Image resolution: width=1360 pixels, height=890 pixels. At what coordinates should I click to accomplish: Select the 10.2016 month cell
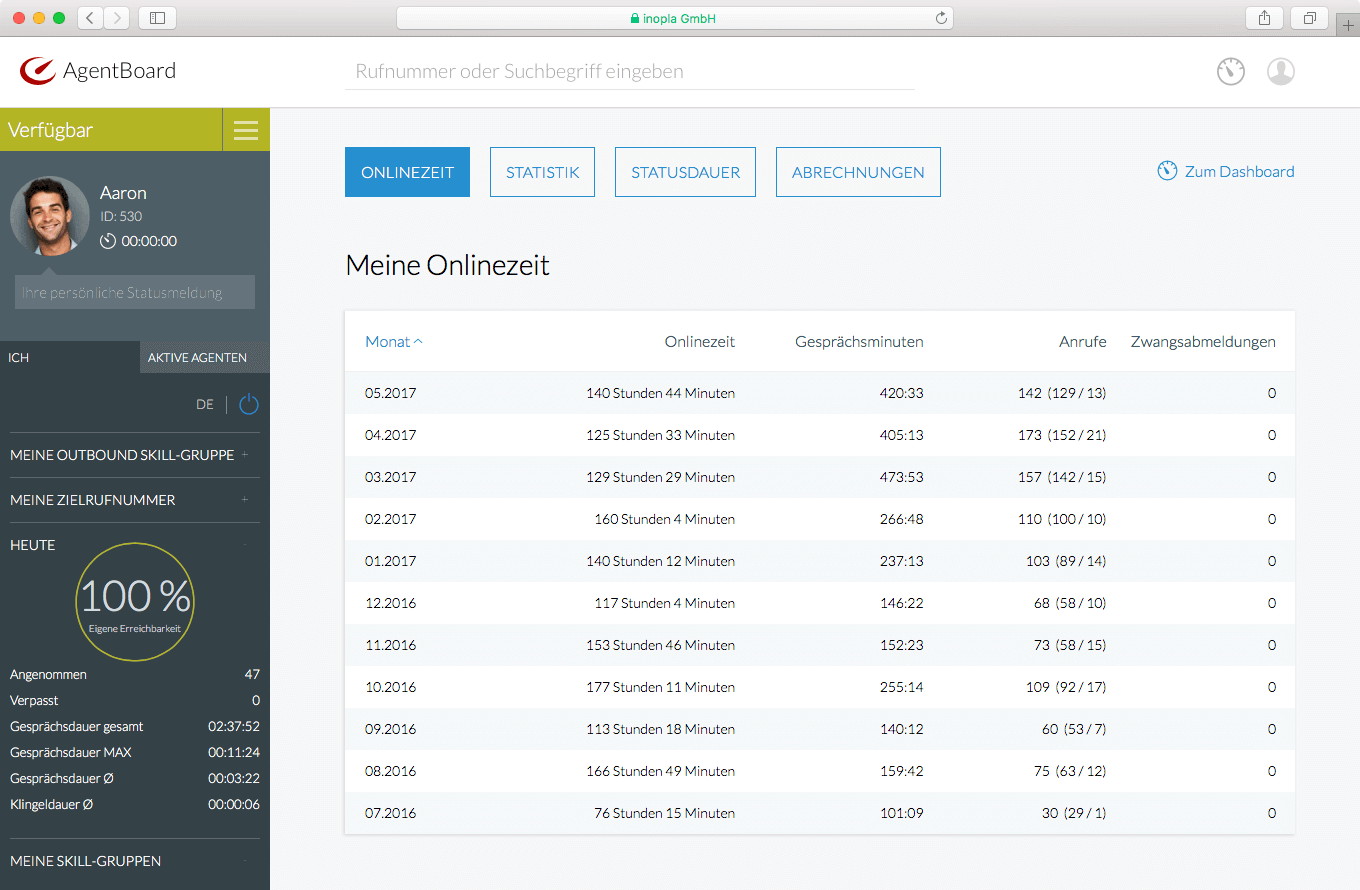[391, 687]
